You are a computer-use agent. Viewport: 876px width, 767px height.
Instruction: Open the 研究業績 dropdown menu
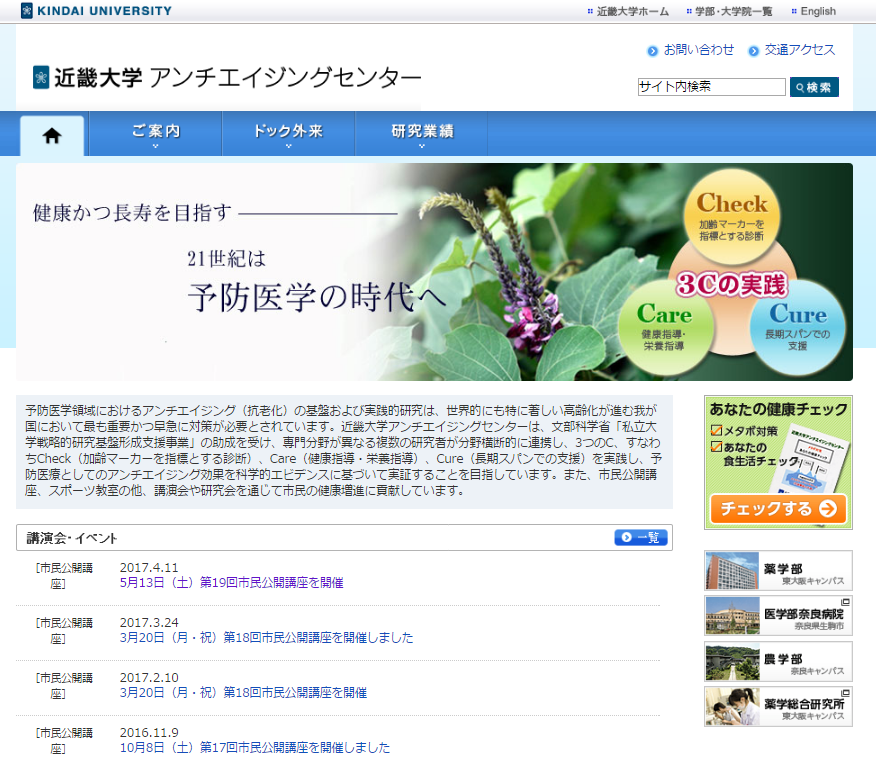click(x=421, y=134)
